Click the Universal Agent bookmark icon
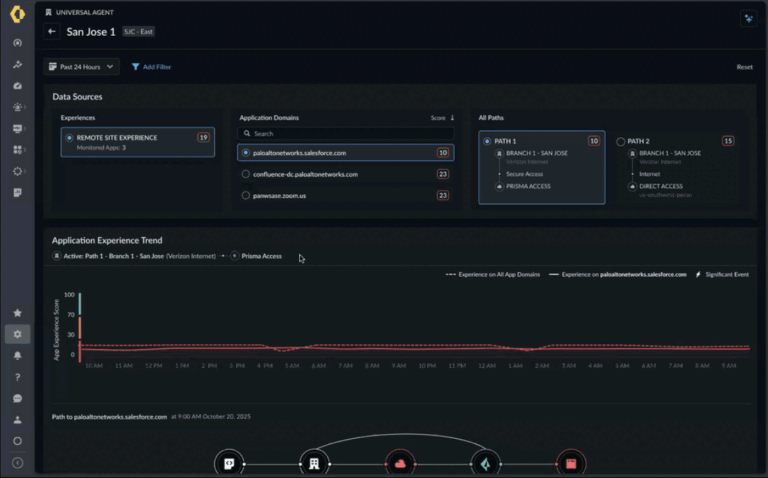 click(48, 12)
